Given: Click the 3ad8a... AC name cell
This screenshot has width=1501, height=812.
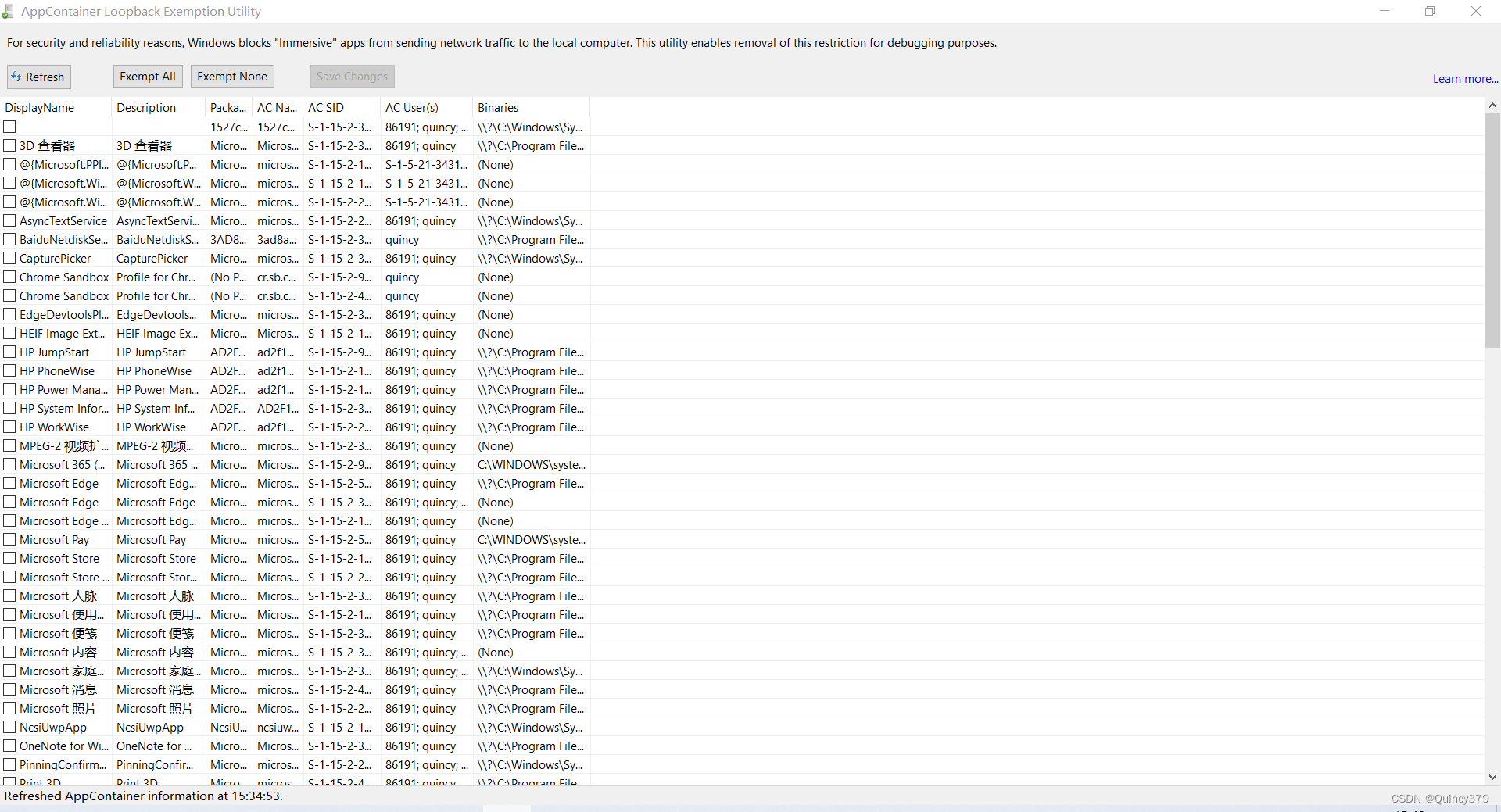Looking at the screenshot, I should [278, 240].
